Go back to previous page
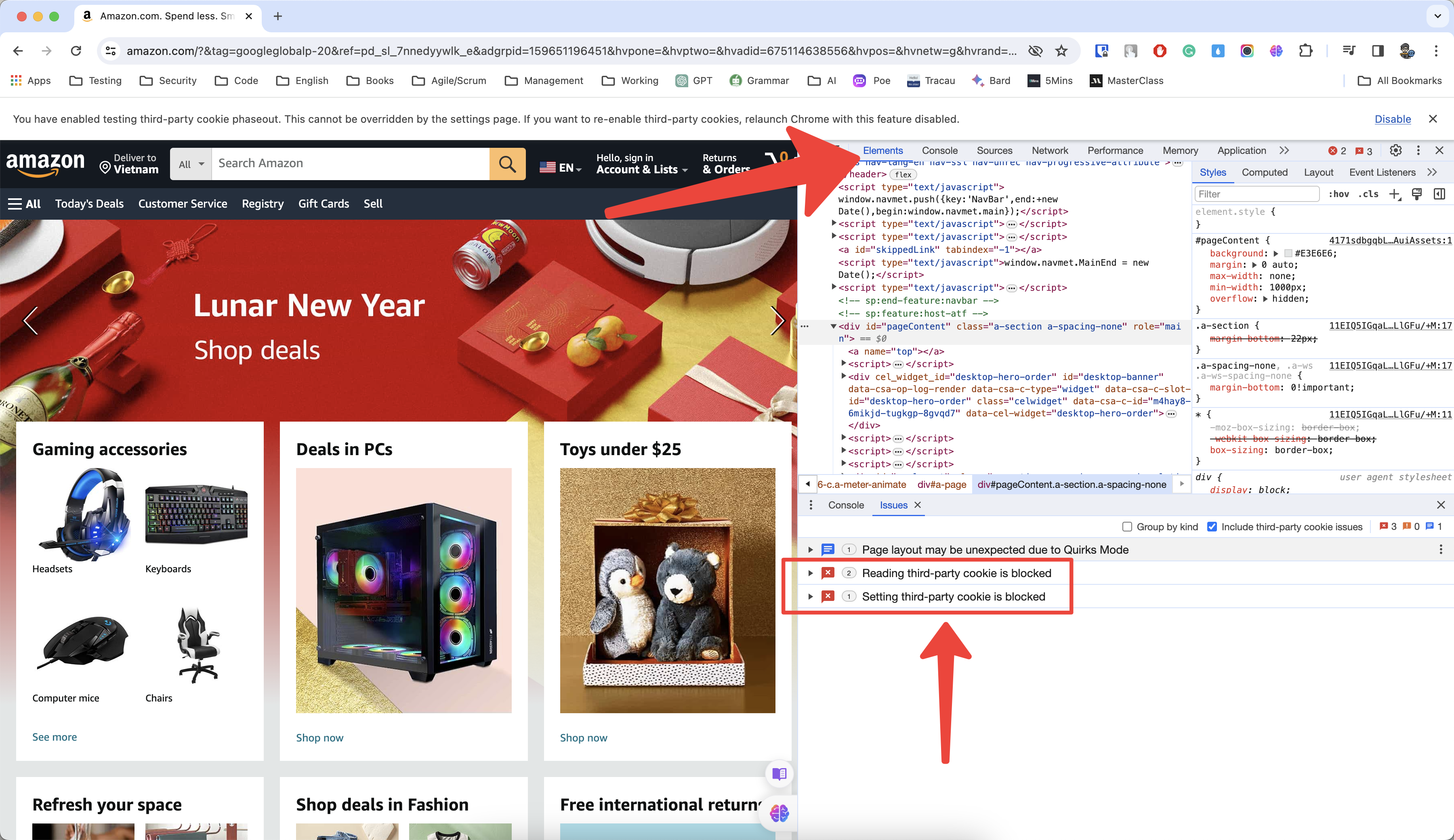The height and width of the screenshot is (840, 1454). (18, 51)
